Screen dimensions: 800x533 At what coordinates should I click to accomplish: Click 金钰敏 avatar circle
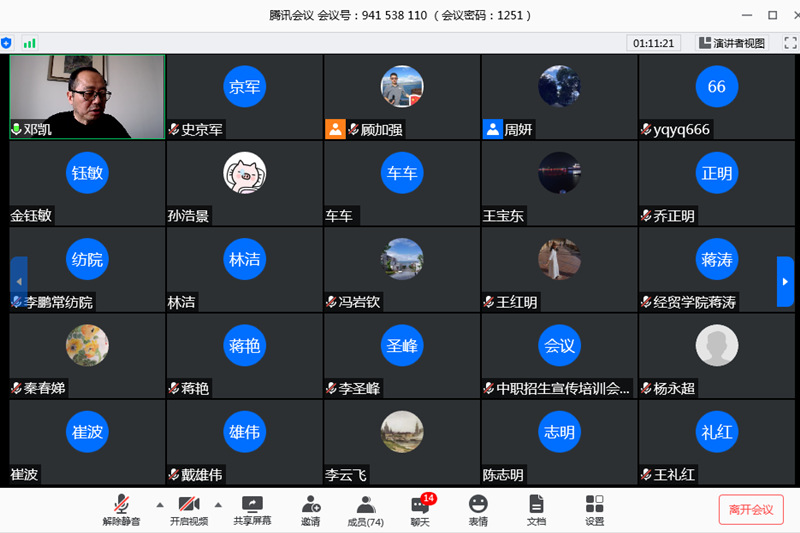[x=87, y=173]
